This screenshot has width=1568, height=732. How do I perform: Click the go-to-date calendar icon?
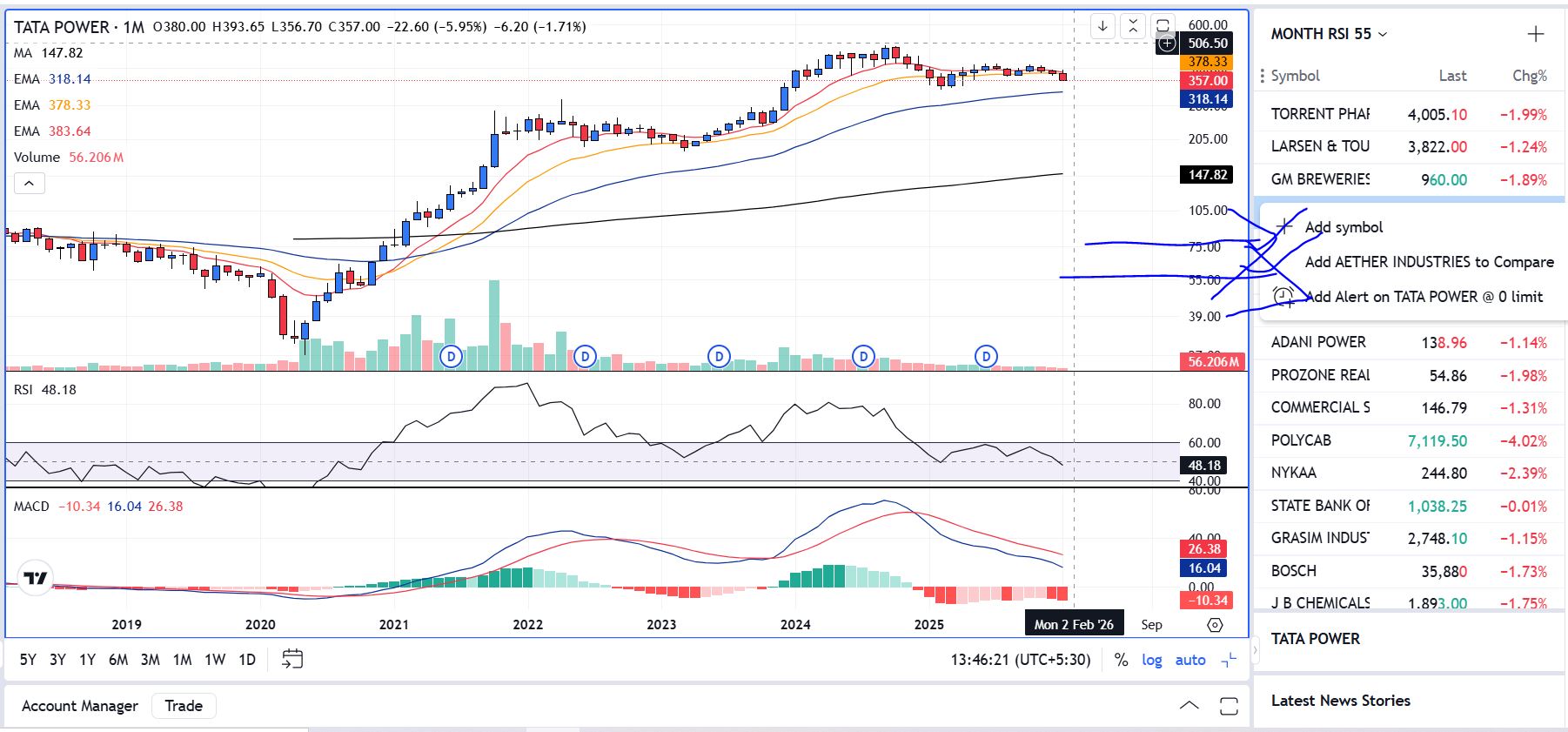click(292, 660)
